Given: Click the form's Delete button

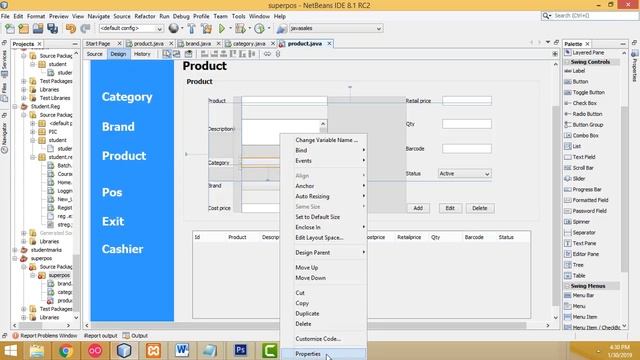Looking at the screenshot, I should click(480, 208).
